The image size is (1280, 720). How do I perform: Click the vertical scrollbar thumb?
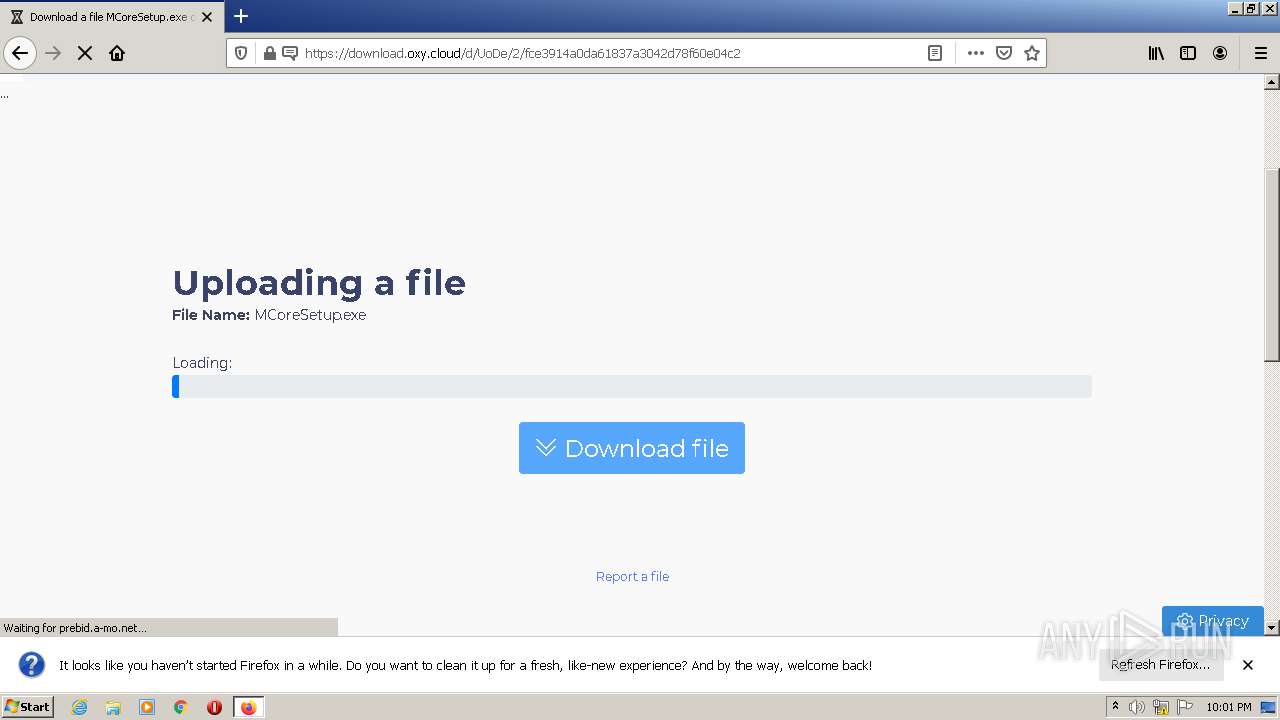pos(1272,265)
